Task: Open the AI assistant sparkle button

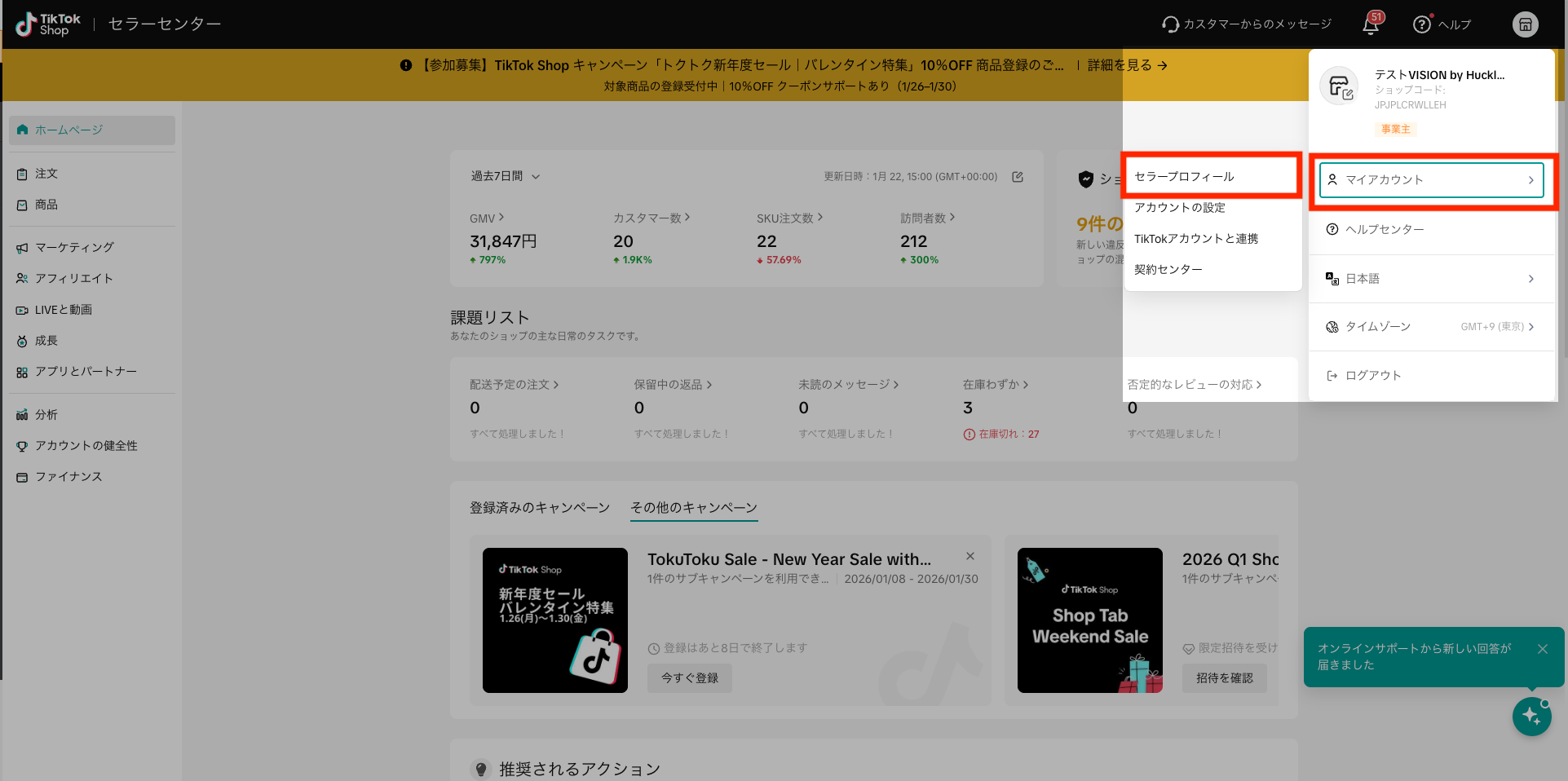Action: point(1532,717)
